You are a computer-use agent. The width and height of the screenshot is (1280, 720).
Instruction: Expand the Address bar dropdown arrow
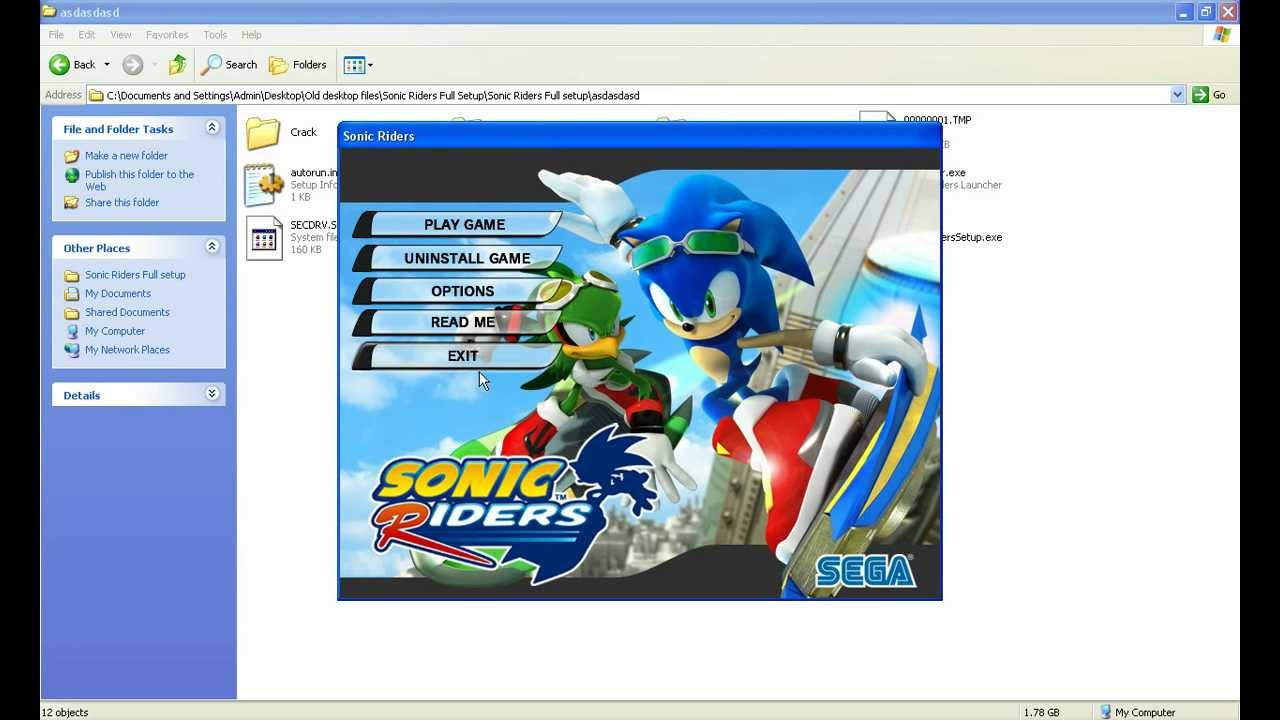coord(1177,95)
